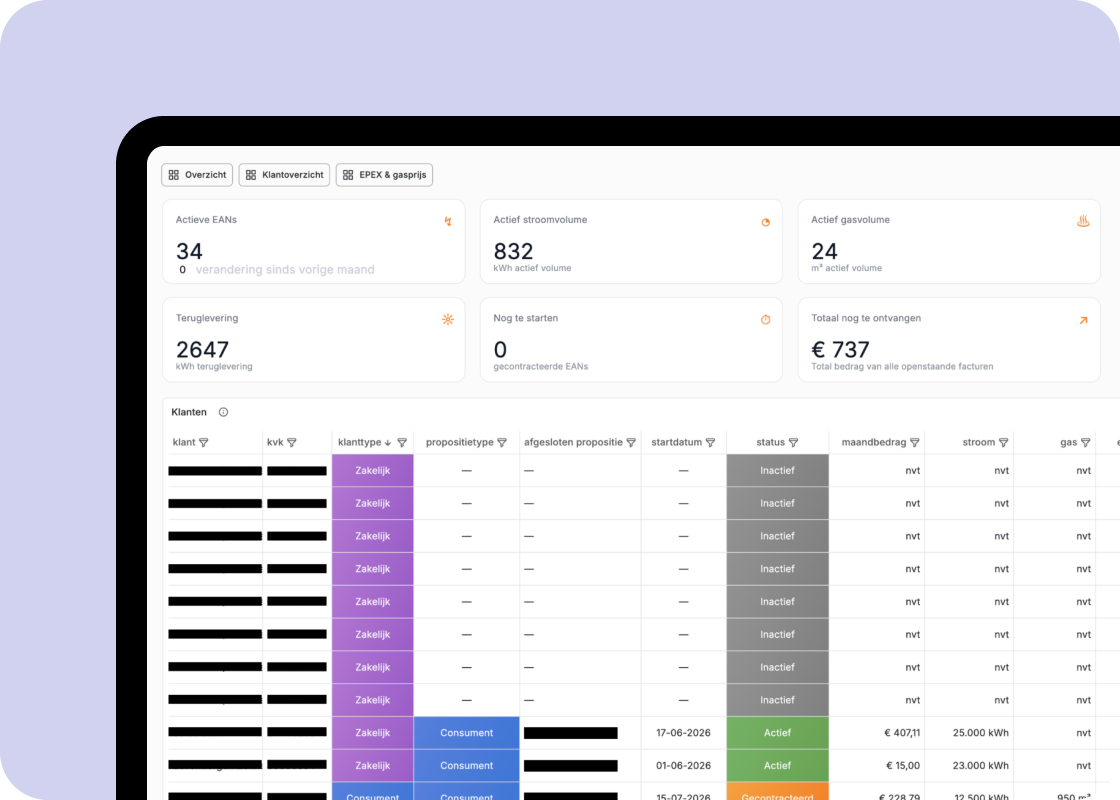
Task: Filter the afgesloten propositie column
Action: coord(631,443)
